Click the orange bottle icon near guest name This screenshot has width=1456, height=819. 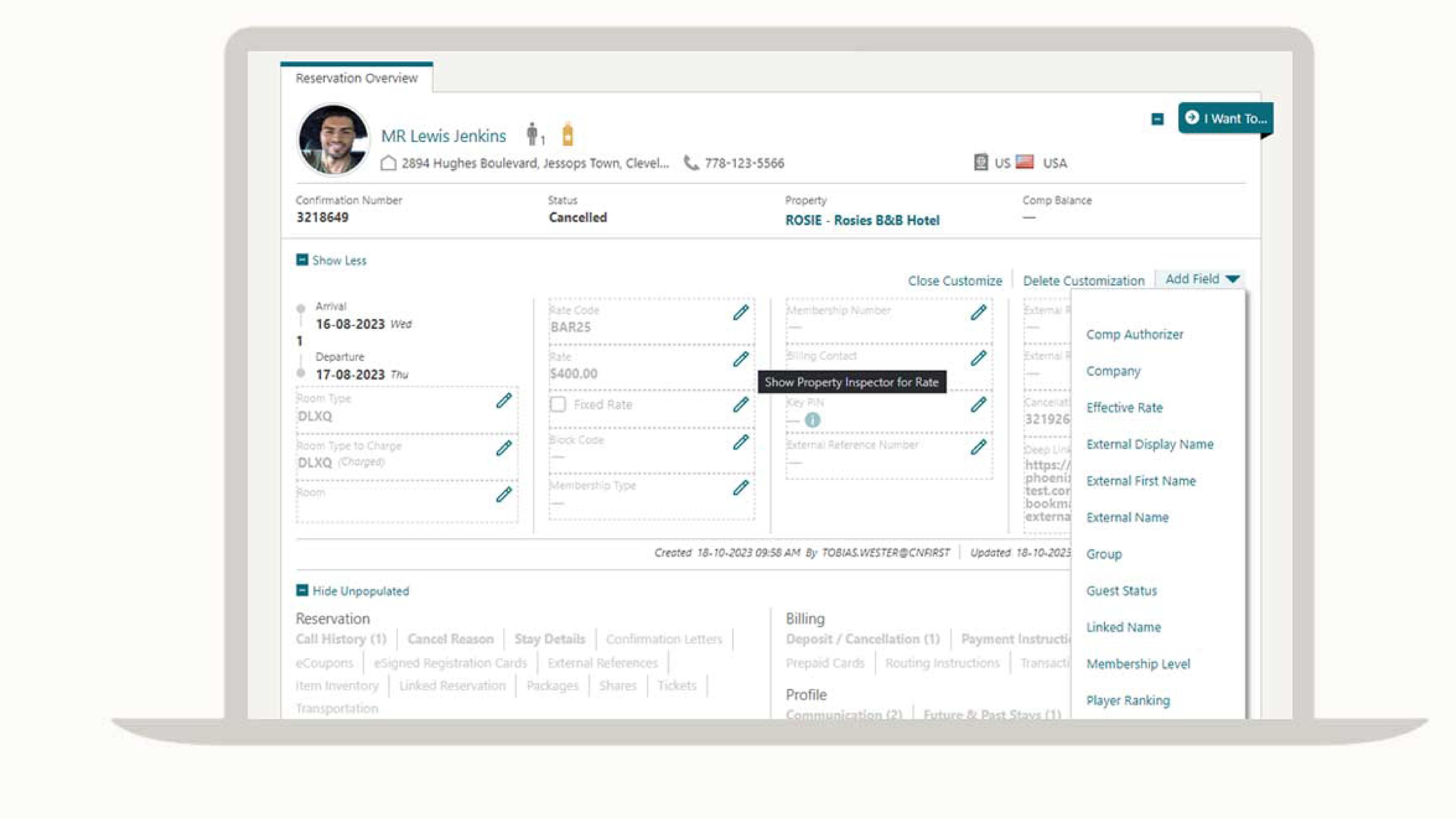567,134
